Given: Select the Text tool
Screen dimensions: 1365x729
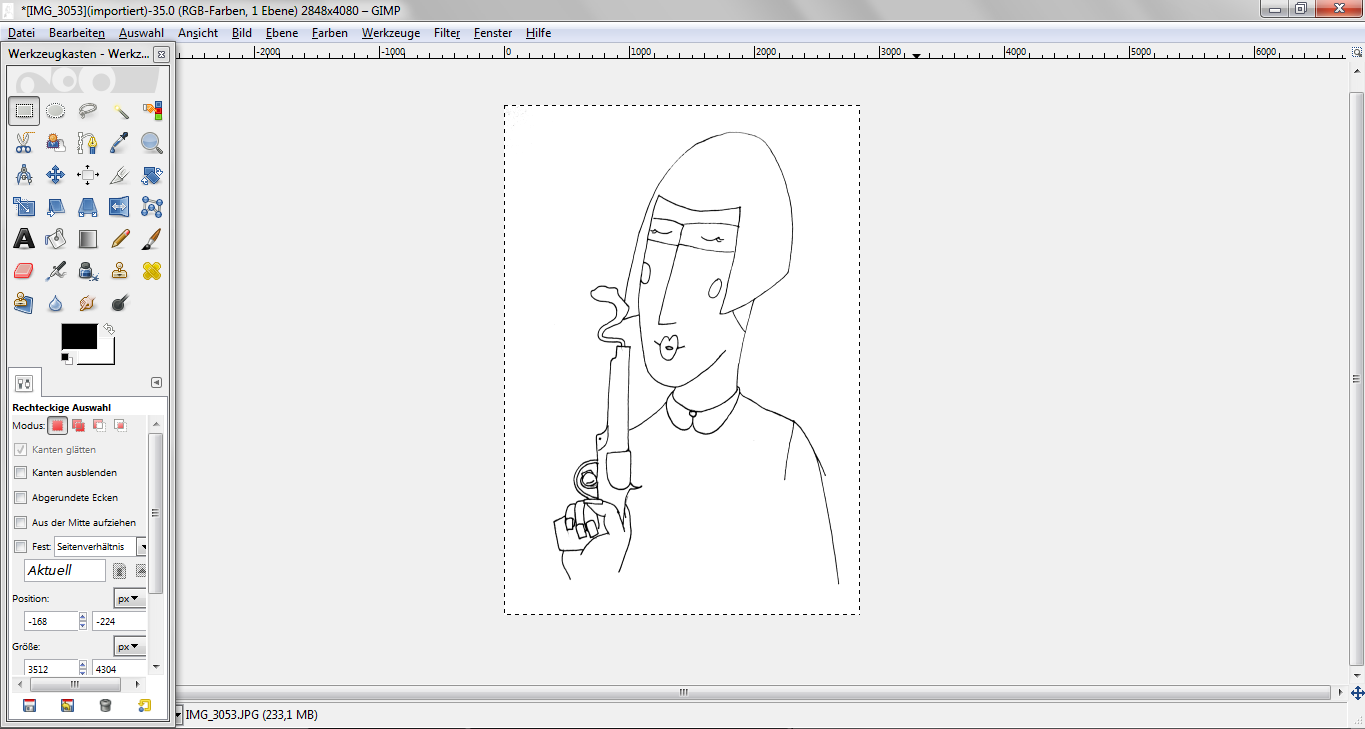Looking at the screenshot, I should (x=24, y=239).
